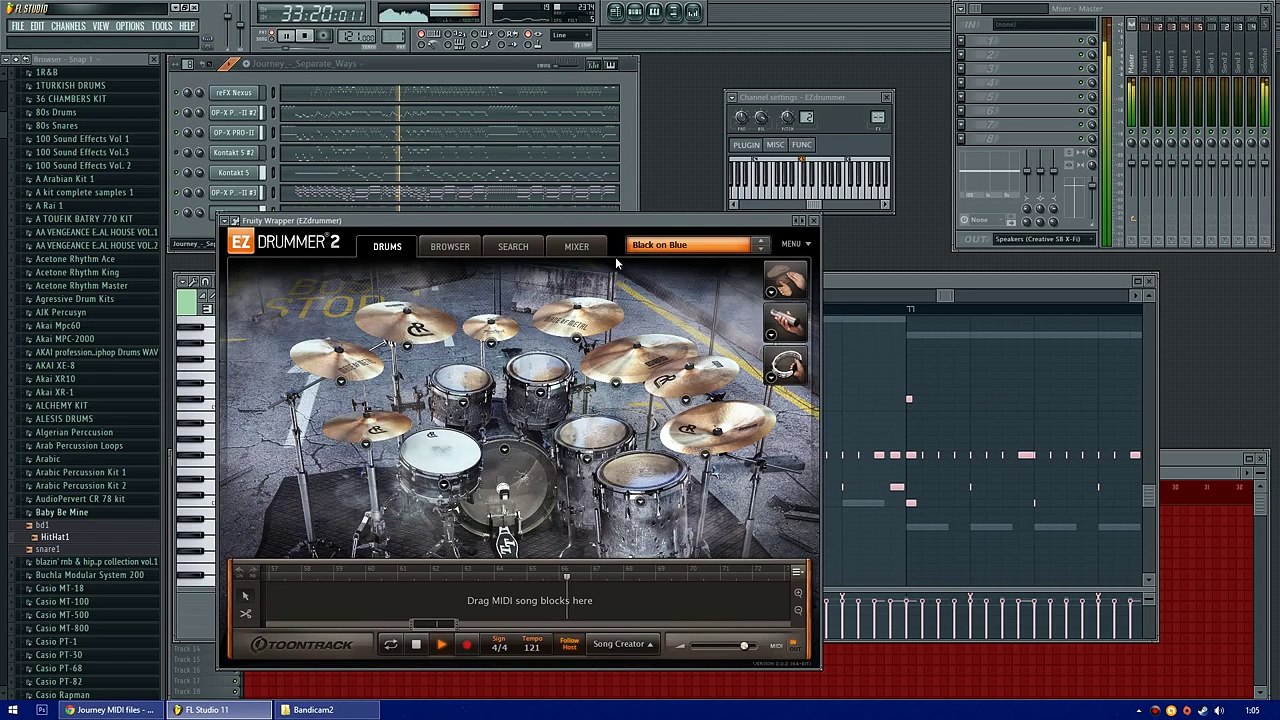
Task: Show the playlist window toolbar icon
Action: pyautogui.click(x=616, y=12)
